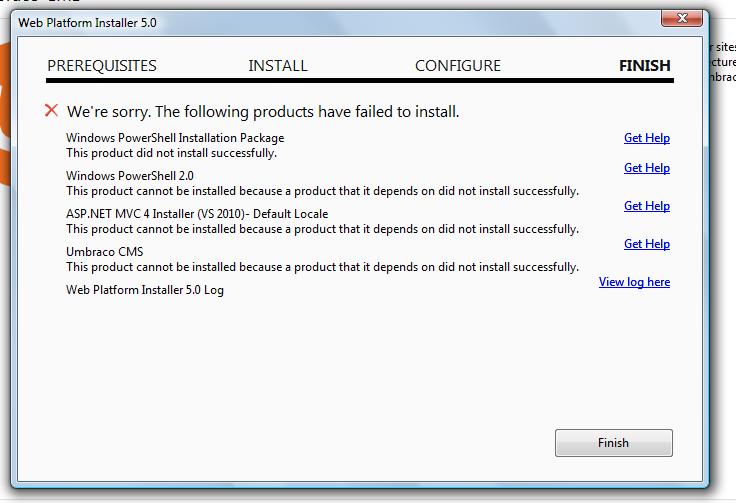Click the Finish button
Screen dimensions: 736x503
613,442
